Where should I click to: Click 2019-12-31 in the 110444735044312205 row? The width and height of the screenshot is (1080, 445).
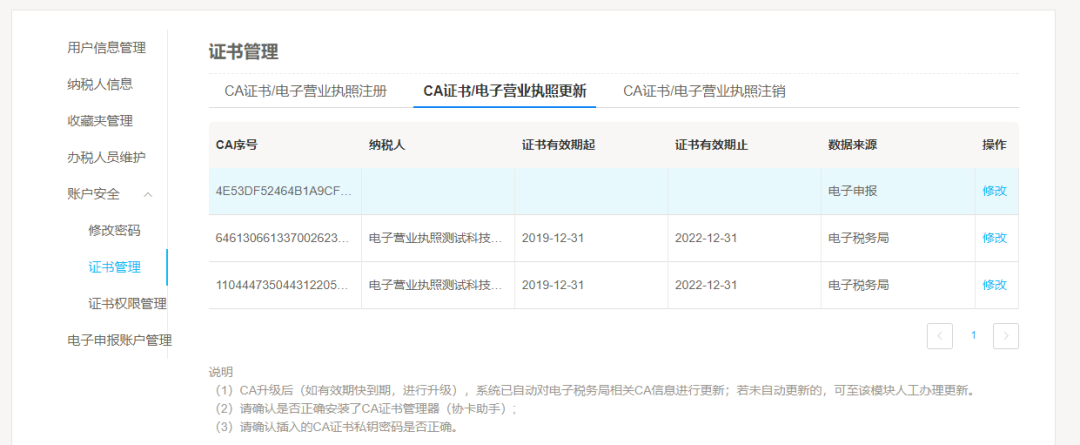553,285
